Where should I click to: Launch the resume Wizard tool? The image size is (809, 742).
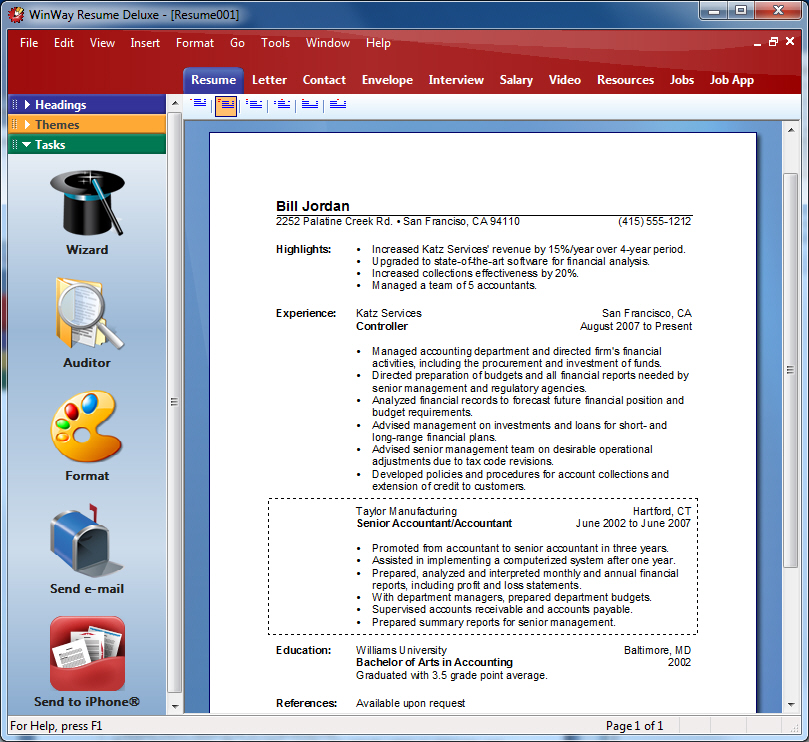point(86,212)
